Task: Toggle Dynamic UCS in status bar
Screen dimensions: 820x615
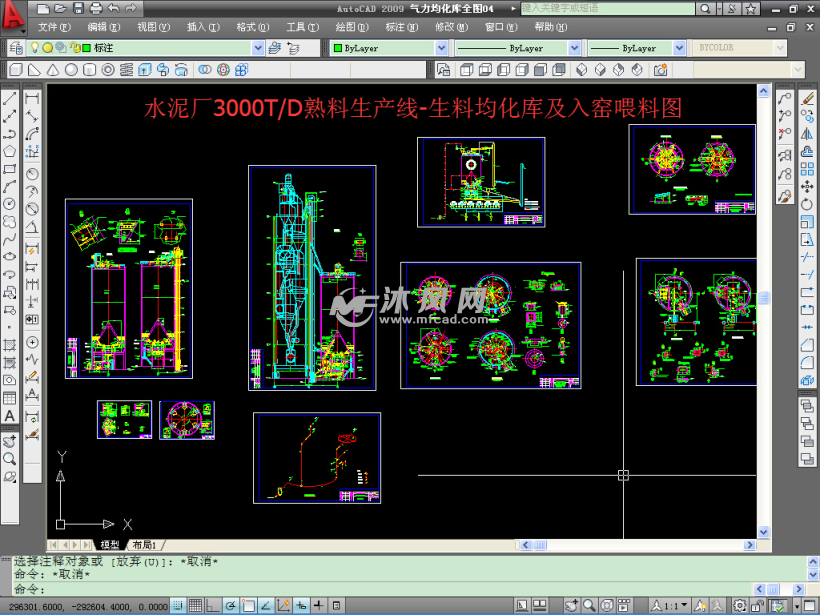Action: [x=283, y=606]
